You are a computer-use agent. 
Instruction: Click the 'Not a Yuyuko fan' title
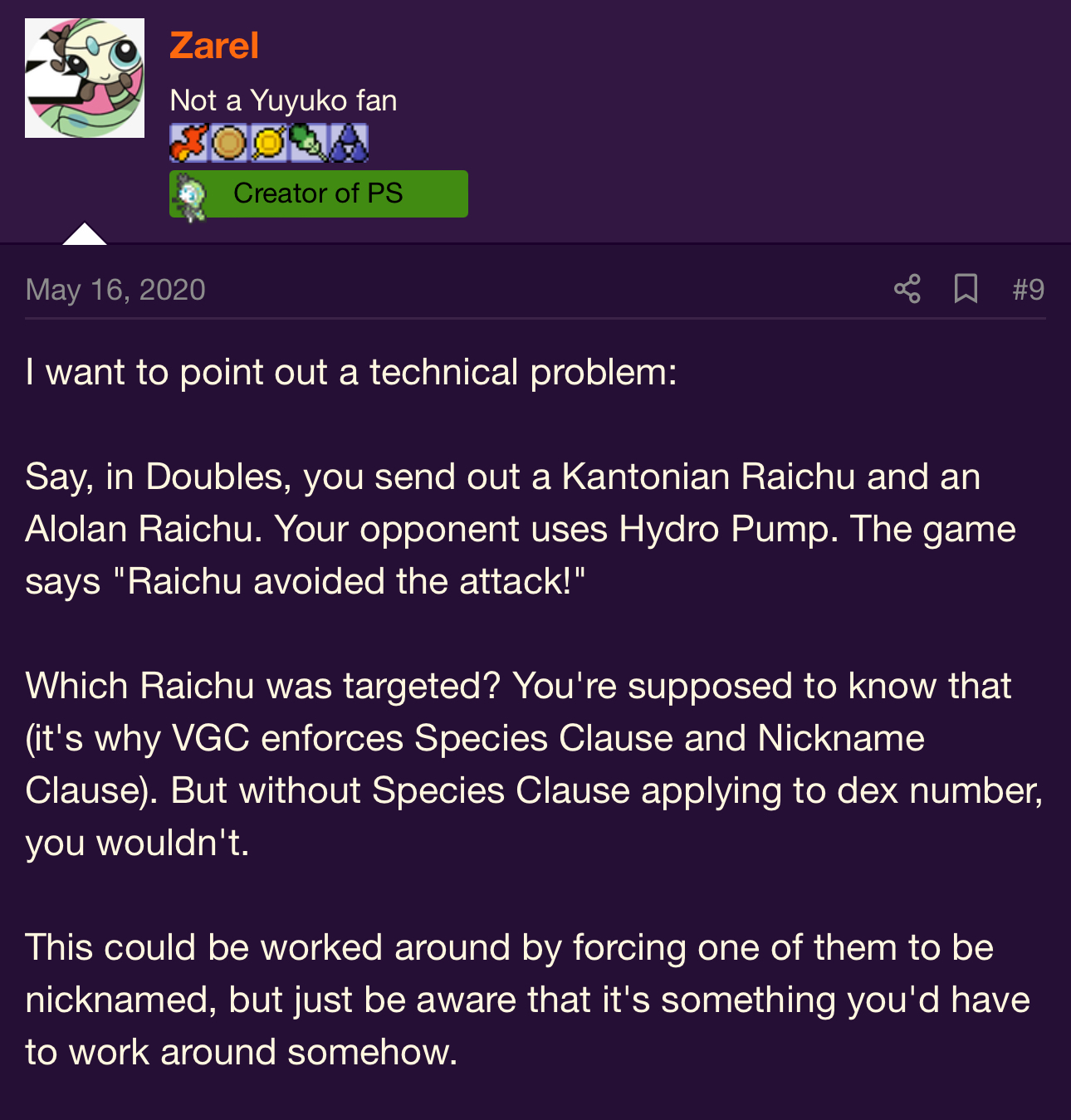click(x=283, y=100)
